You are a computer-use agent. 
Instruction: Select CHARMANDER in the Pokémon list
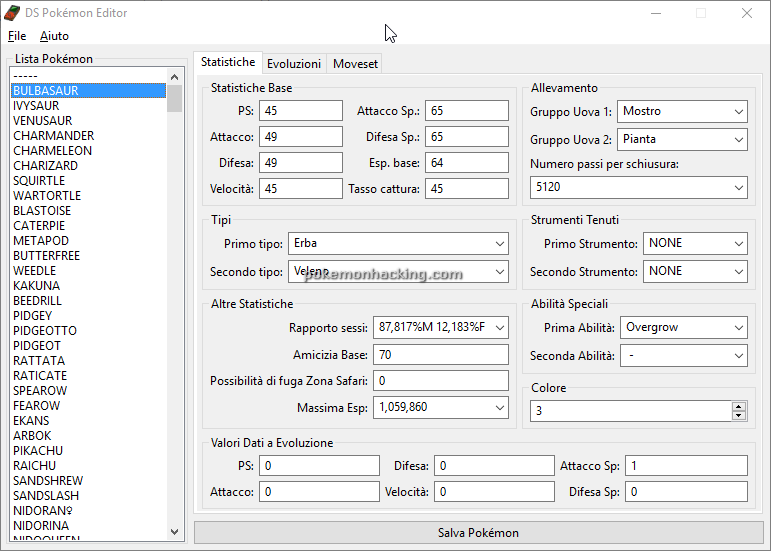(x=89, y=136)
